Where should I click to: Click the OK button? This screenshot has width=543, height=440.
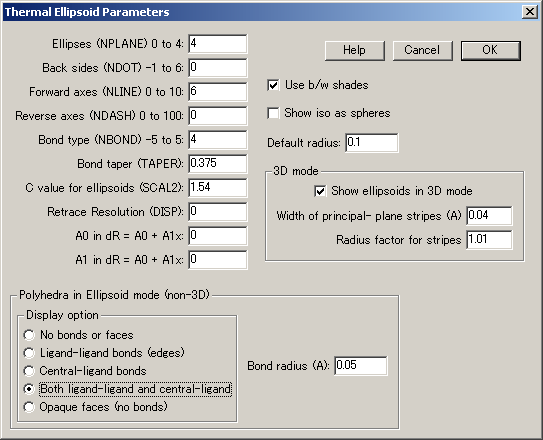click(490, 51)
